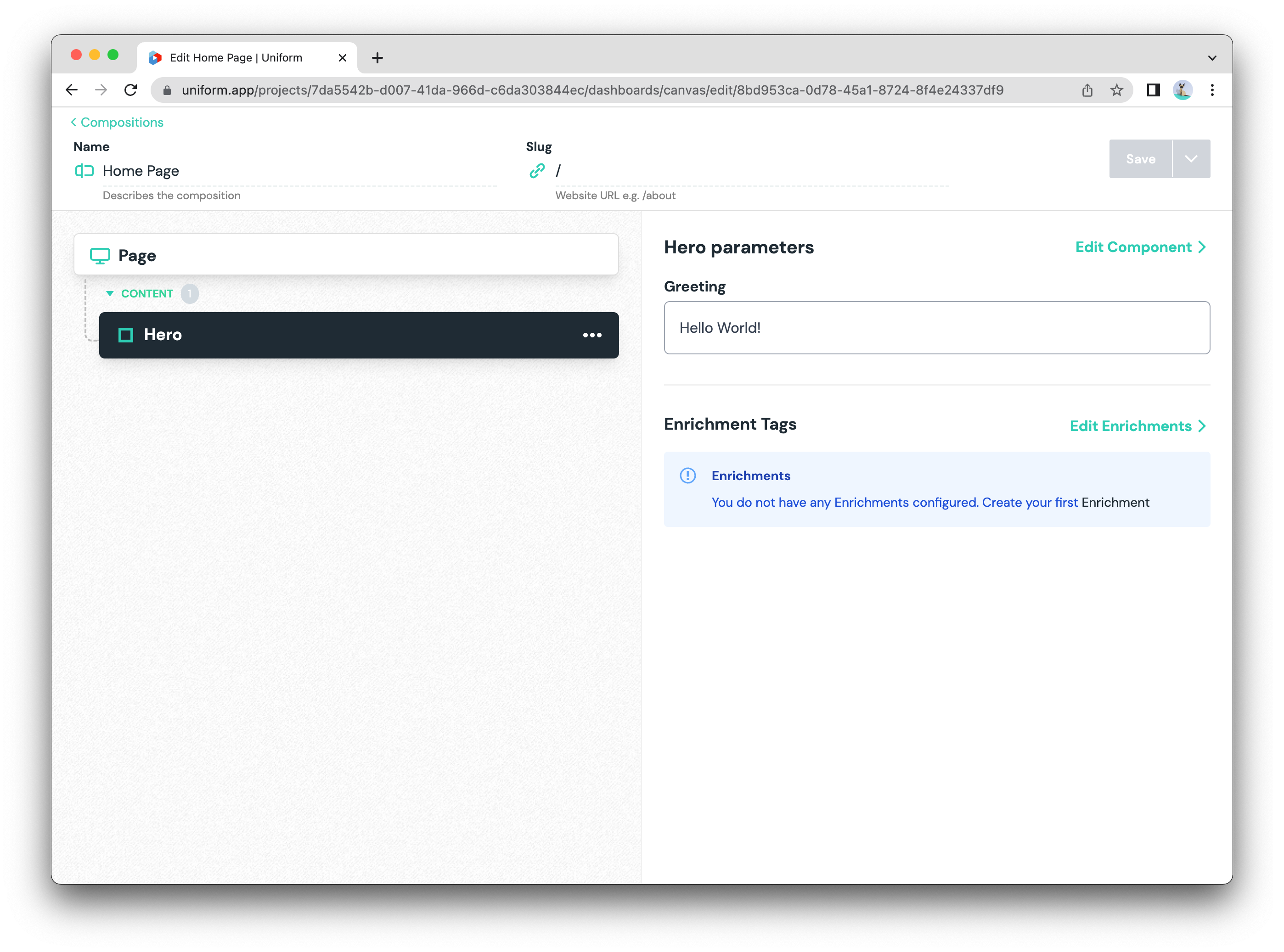Viewport: 1284px width, 952px height.
Task: Click the slug link icon
Action: [x=537, y=171]
